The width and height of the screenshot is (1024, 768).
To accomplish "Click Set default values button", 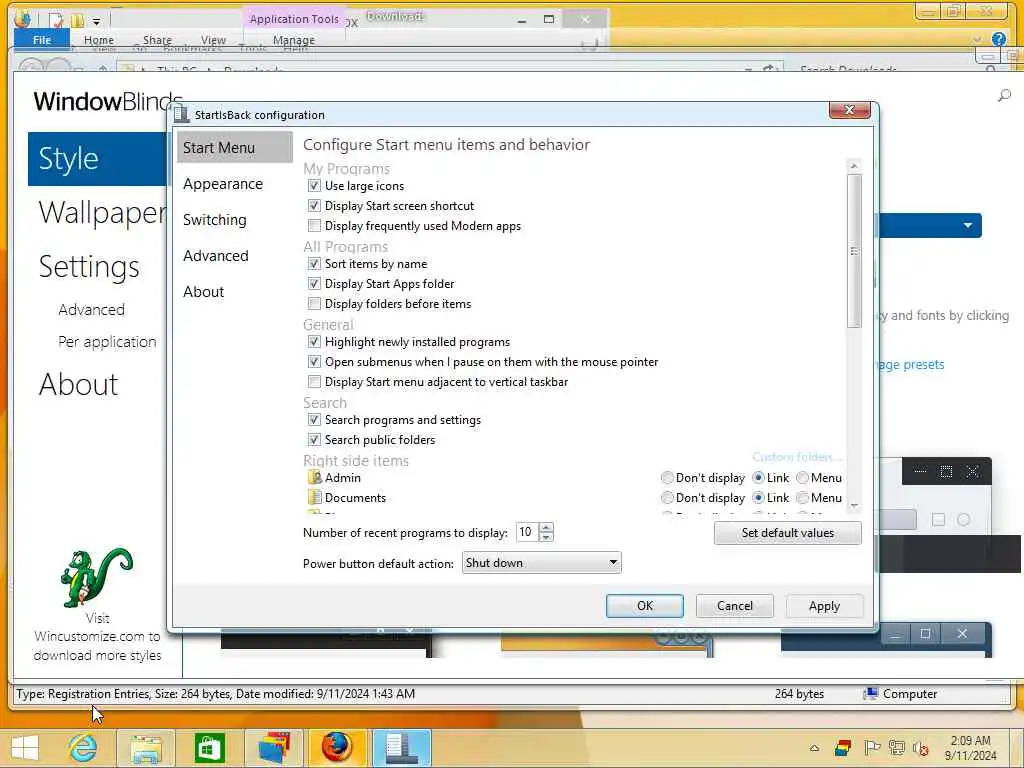I will click(788, 533).
